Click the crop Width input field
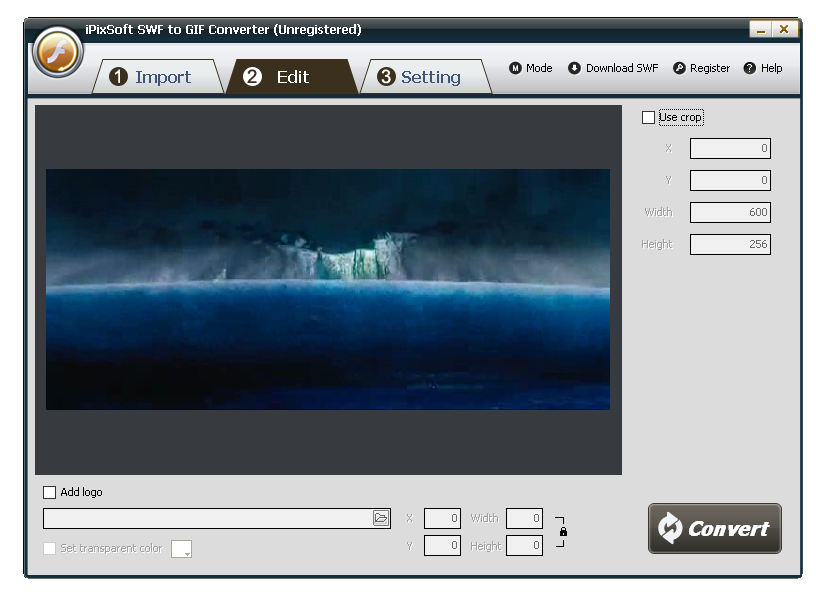Screen dimensions: 816x595 [730, 212]
